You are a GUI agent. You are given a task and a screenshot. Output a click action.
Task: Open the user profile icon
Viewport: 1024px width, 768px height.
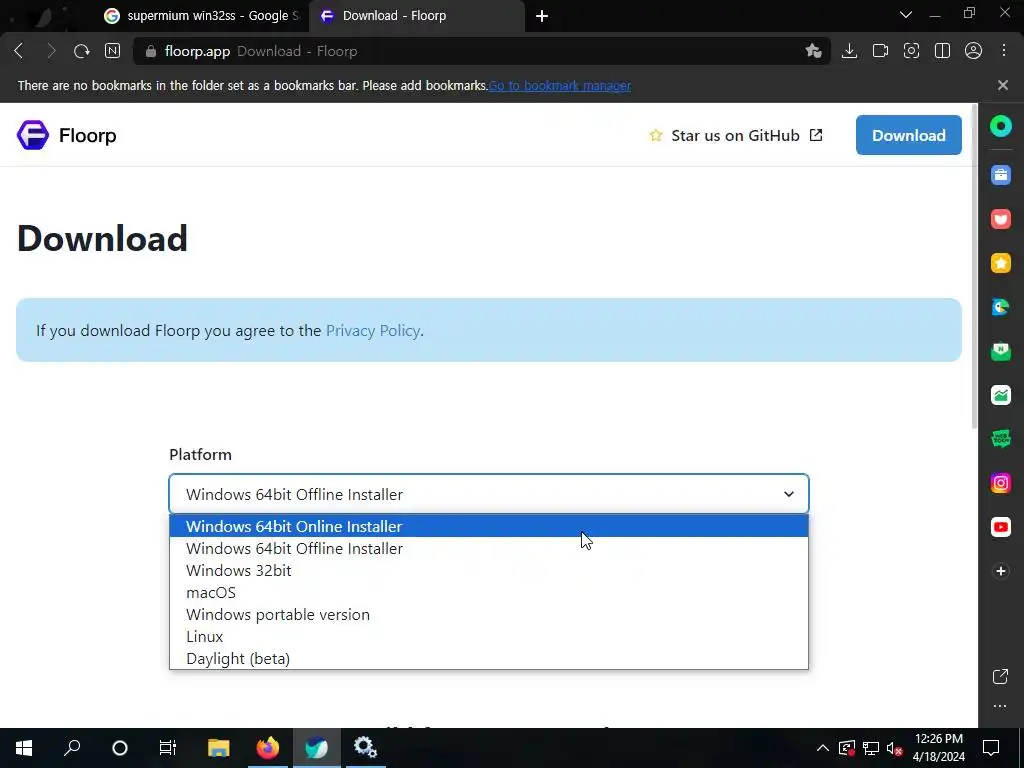pyautogui.click(x=973, y=51)
